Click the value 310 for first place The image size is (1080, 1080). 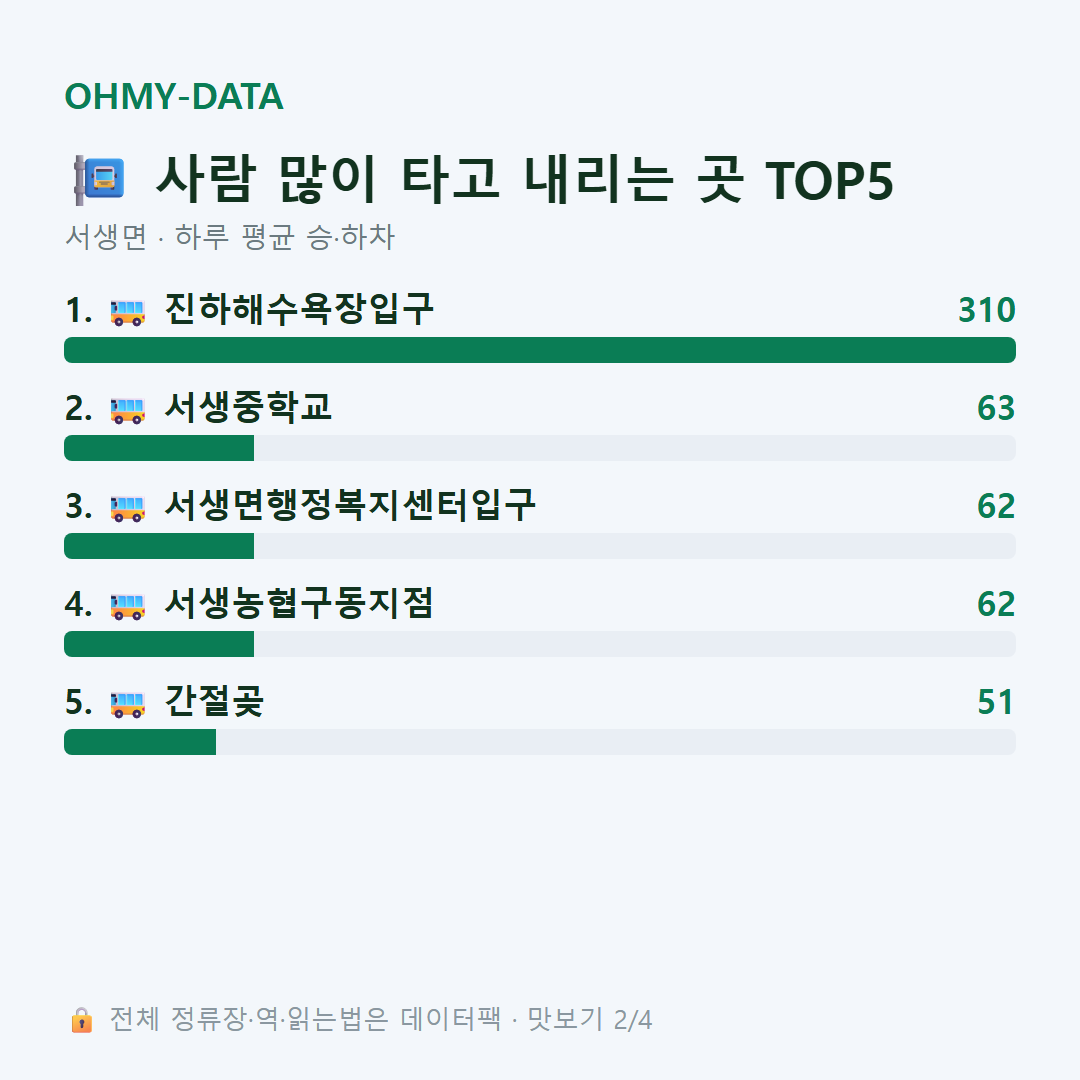click(987, 310)
